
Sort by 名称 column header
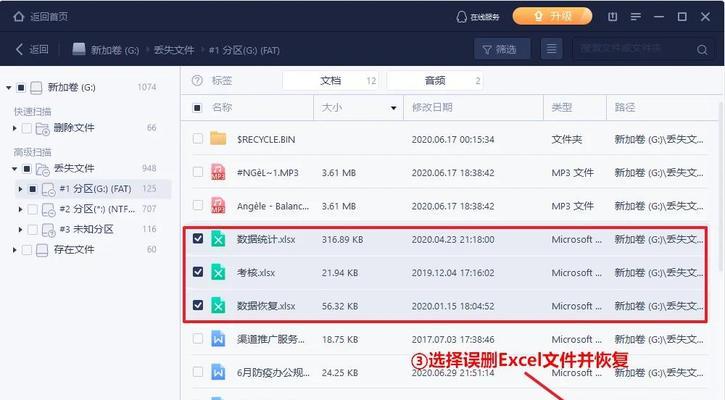coord(222,107)
